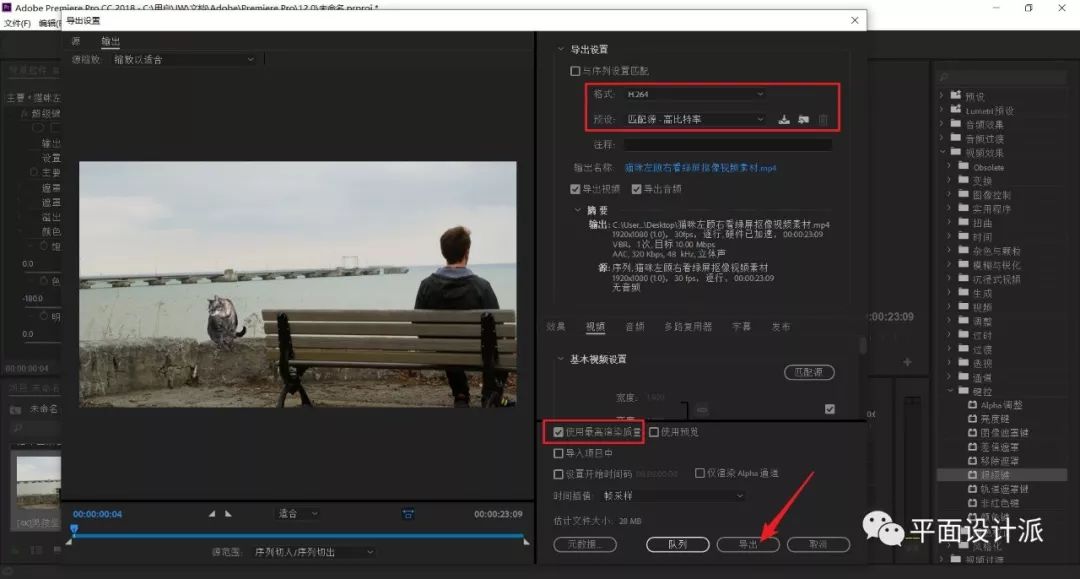Collapse the 基本视频设置 section
1080x579 pixels.
click(561, 359)
